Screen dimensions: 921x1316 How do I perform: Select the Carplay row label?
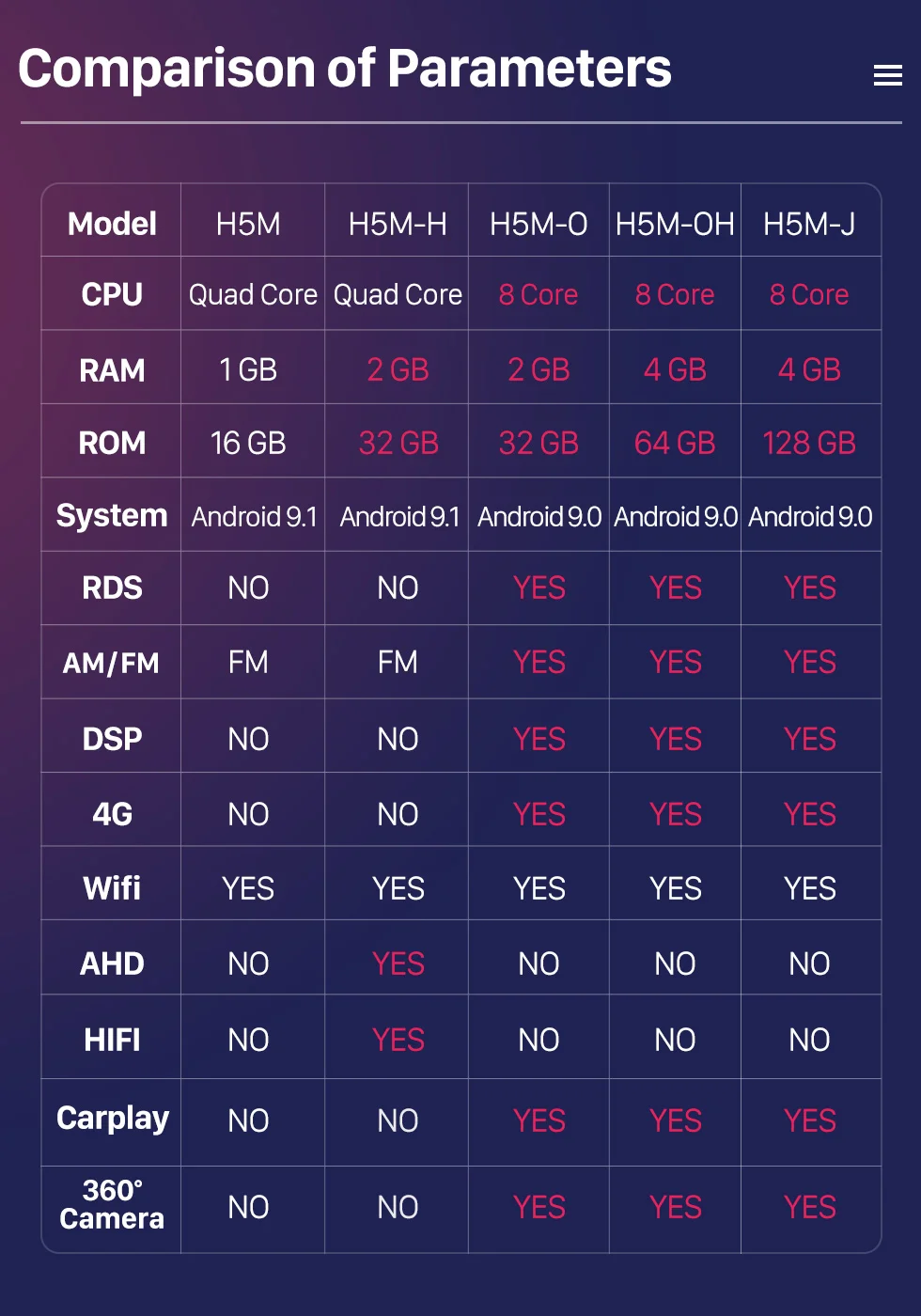click(x=112, y=1119)
